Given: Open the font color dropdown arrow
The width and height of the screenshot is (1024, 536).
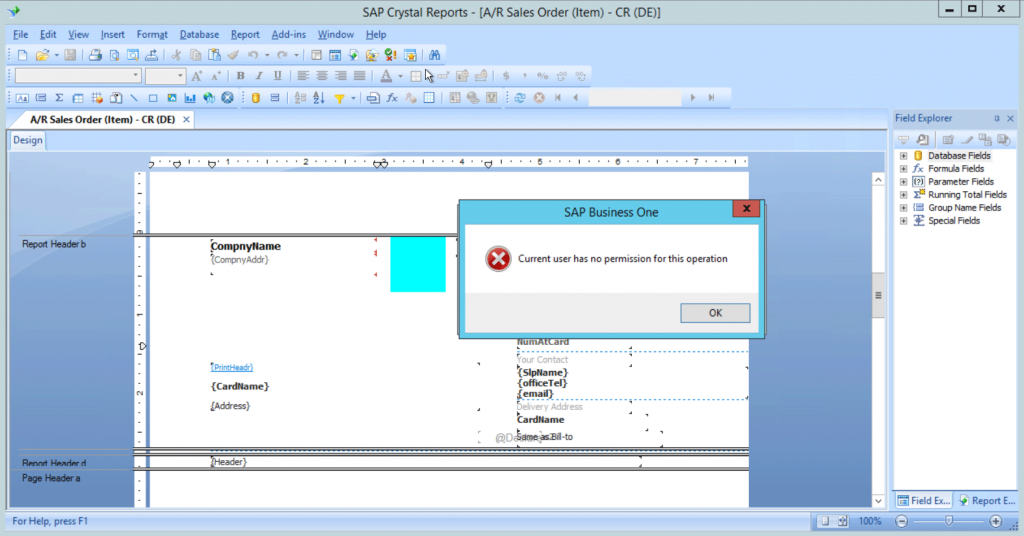Looking at the screenshot, I should [x=400, y=76].
